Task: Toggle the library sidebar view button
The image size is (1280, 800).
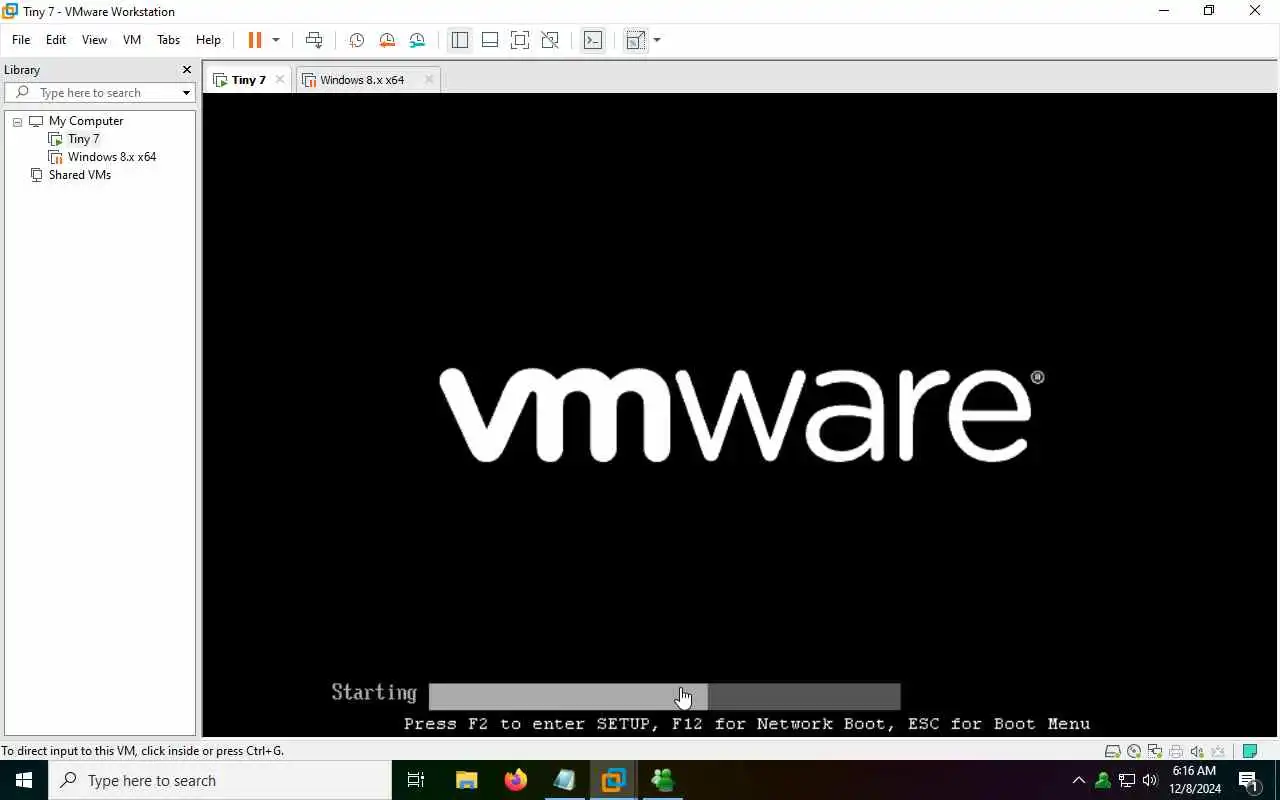Action: click(460, 40)
